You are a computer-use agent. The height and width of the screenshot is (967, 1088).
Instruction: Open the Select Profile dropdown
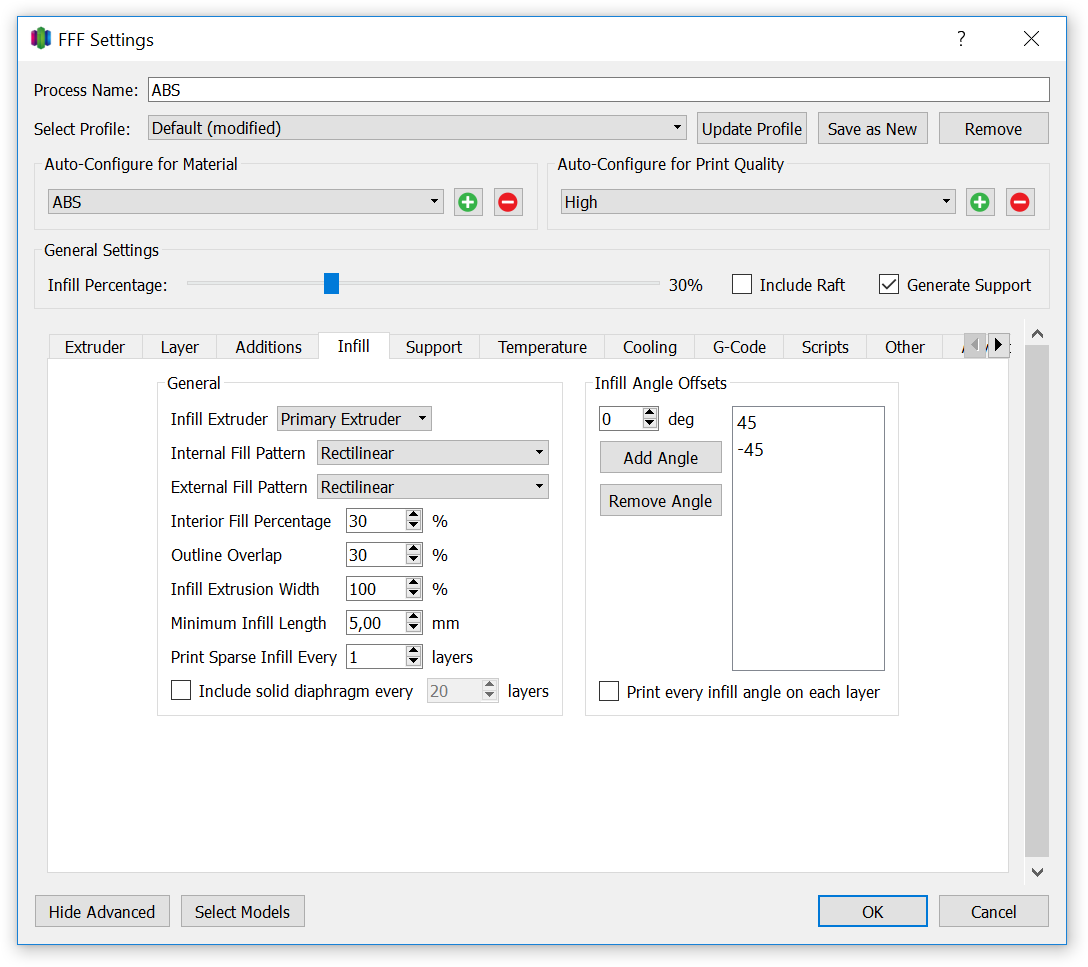click(417, 128)
